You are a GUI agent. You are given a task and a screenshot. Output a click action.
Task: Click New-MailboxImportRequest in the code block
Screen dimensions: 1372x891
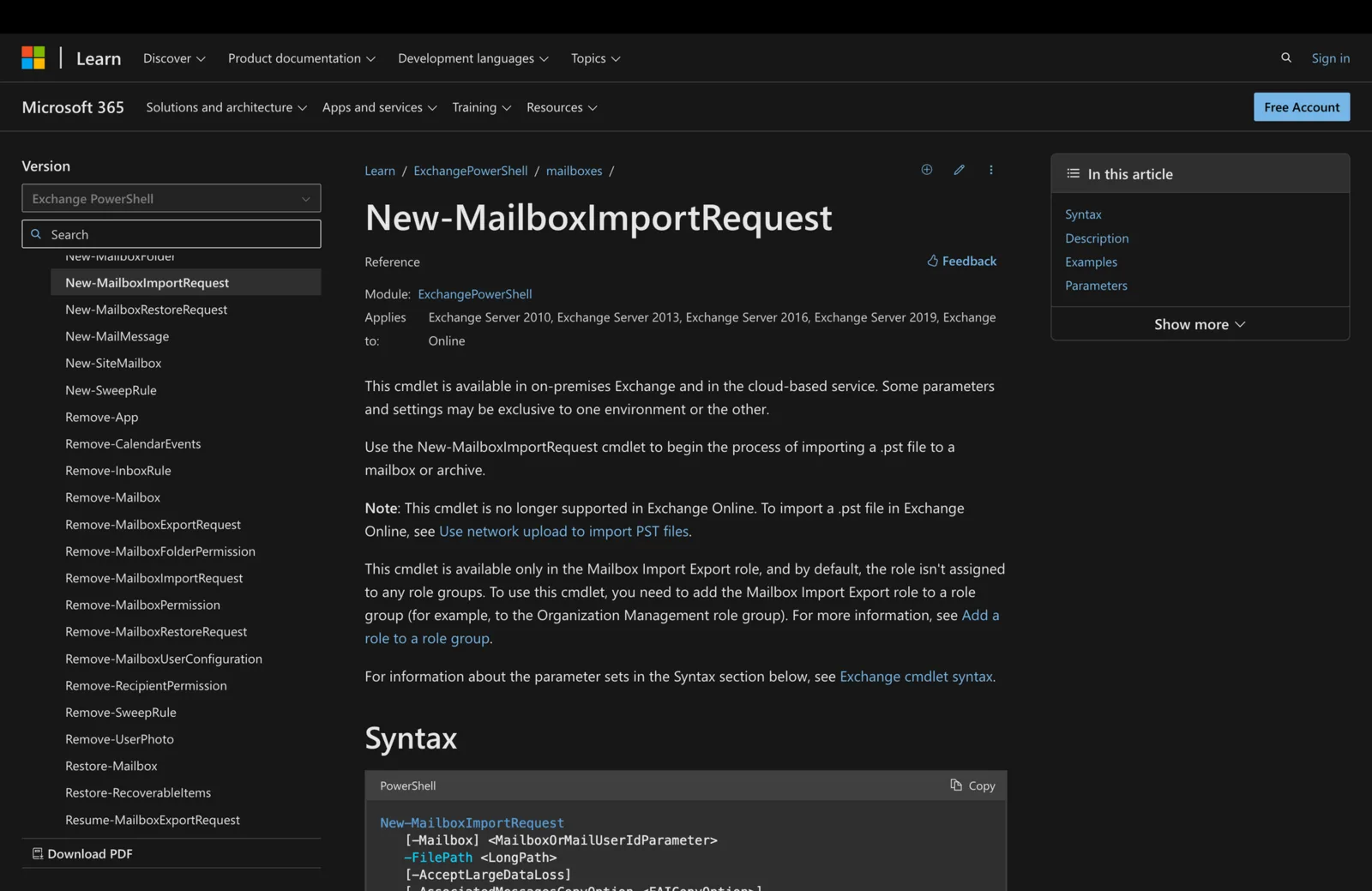coord(472,822)
